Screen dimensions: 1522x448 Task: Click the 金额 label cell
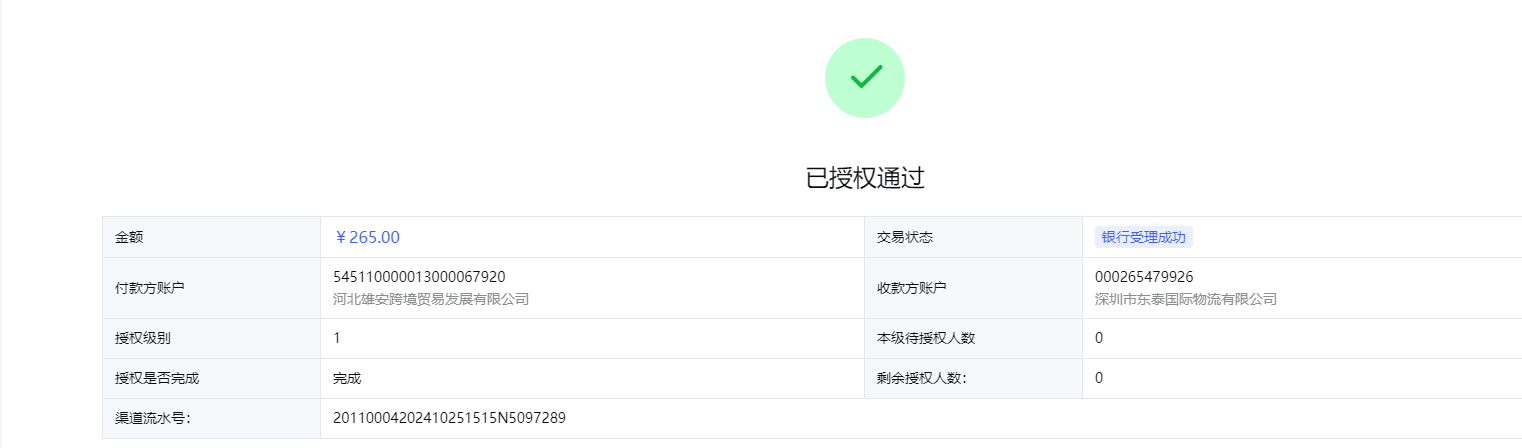[211, 237]
